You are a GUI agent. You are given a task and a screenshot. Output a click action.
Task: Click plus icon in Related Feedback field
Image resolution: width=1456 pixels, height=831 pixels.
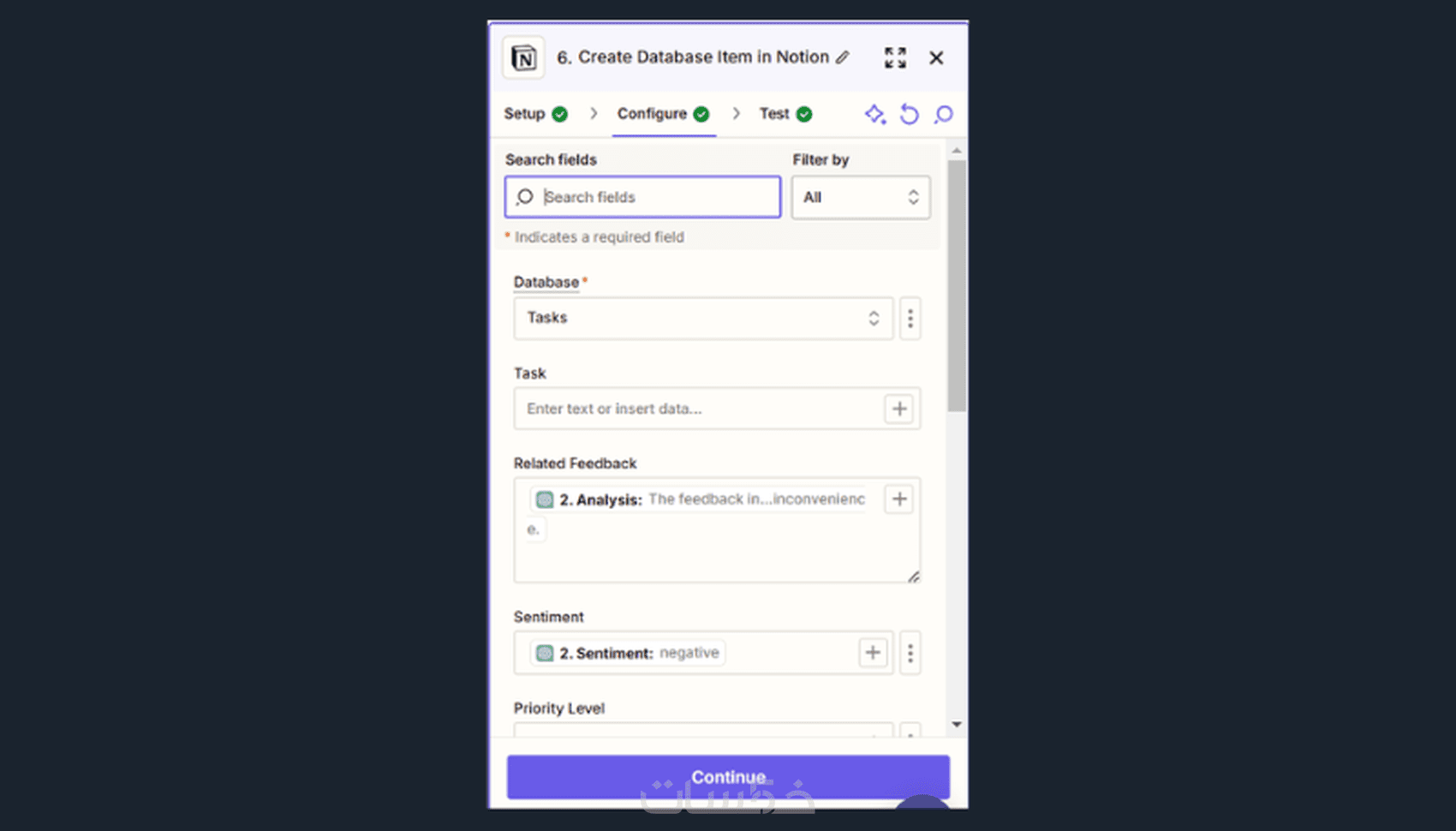898,499
